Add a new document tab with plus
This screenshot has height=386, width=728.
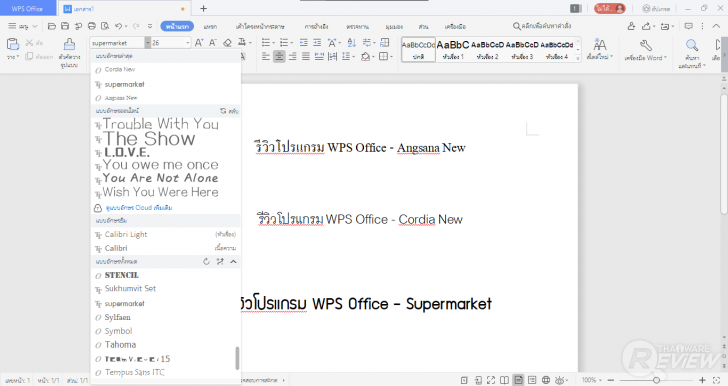tap(203, 8)
